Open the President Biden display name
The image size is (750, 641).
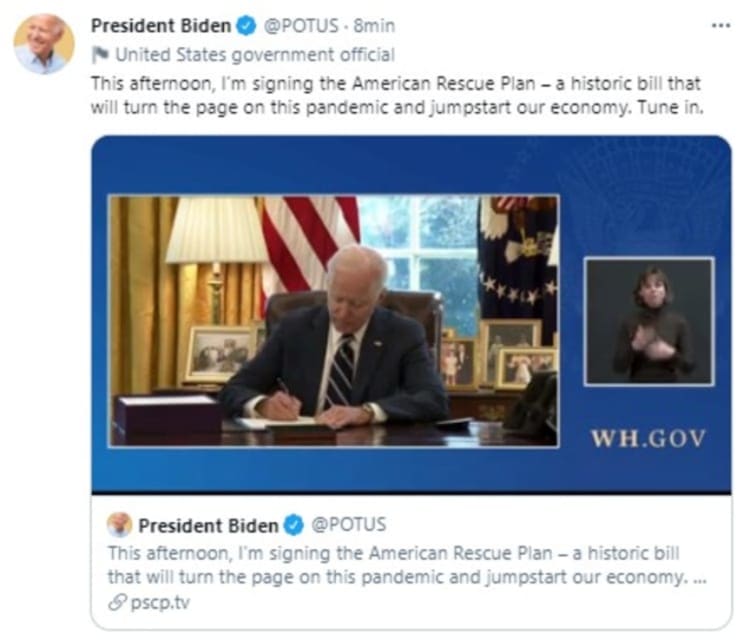pyautogui.click(x=161, y=26)
